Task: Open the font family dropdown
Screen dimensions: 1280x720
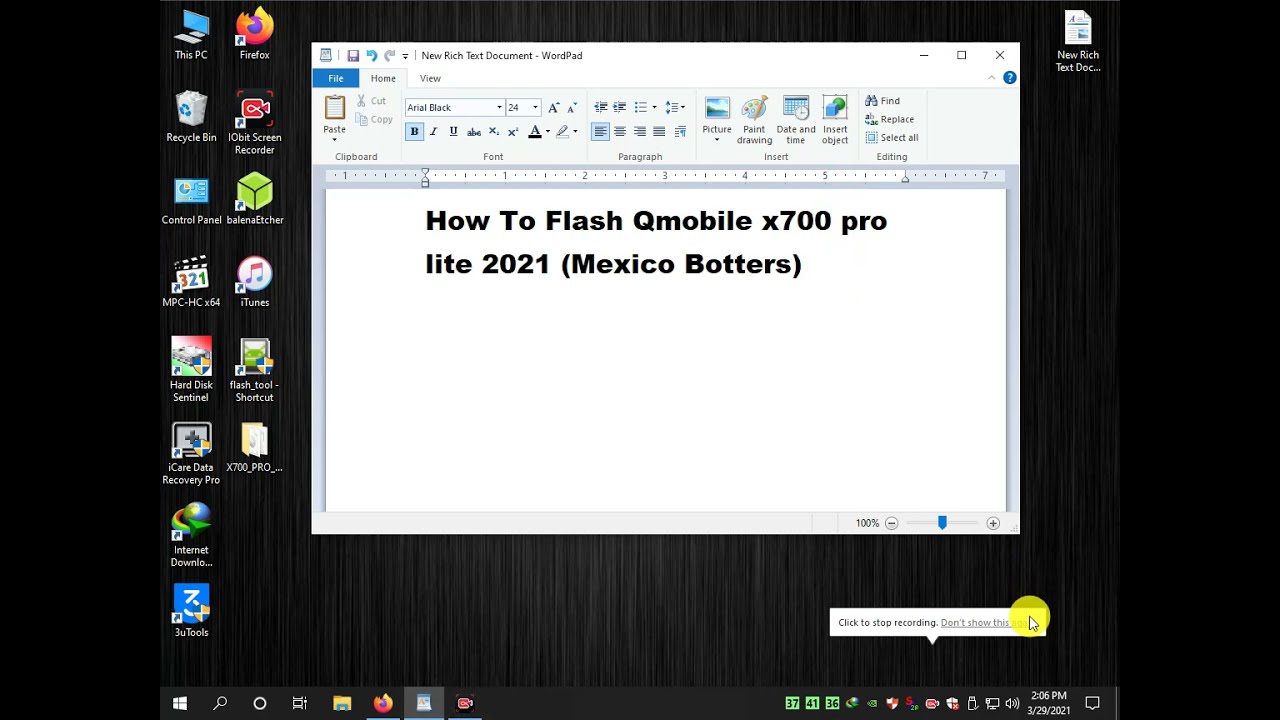Action: pos(499,107)
